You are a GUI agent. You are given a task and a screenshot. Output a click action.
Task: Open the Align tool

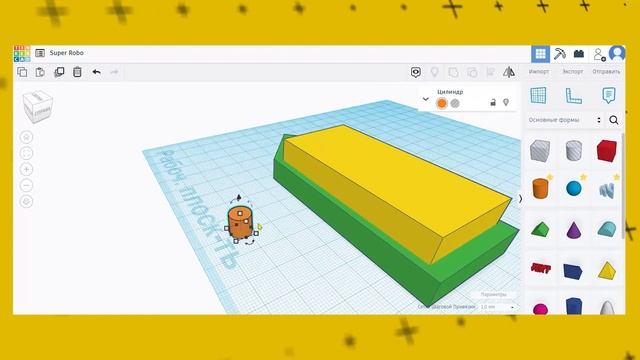pos(491,72)
